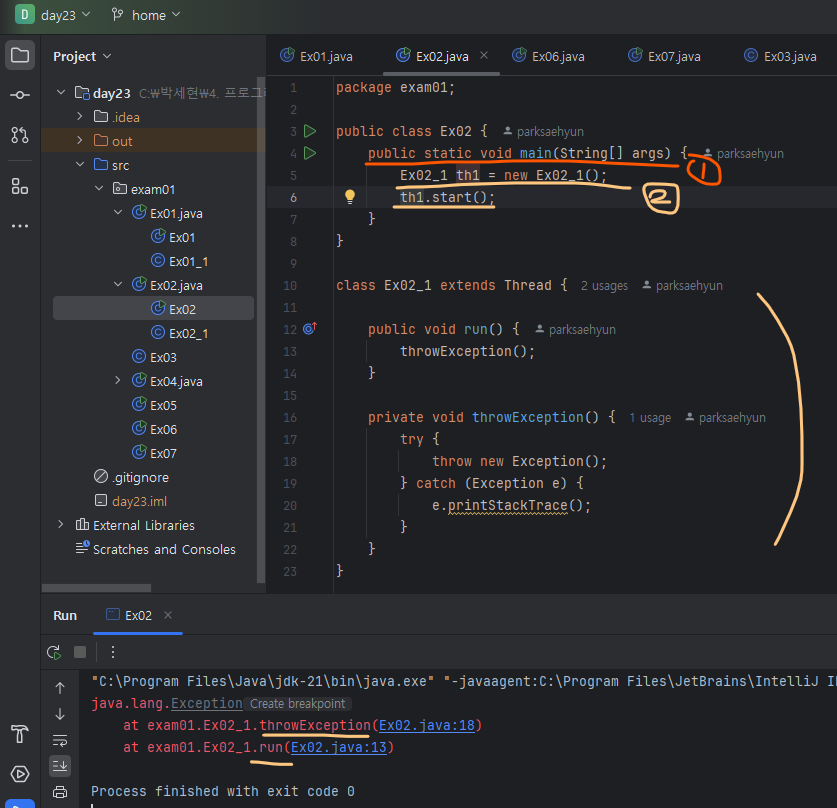Click the Ex02.java:18 stack trace link
837x808 pixels.
(x=427, y=725)
